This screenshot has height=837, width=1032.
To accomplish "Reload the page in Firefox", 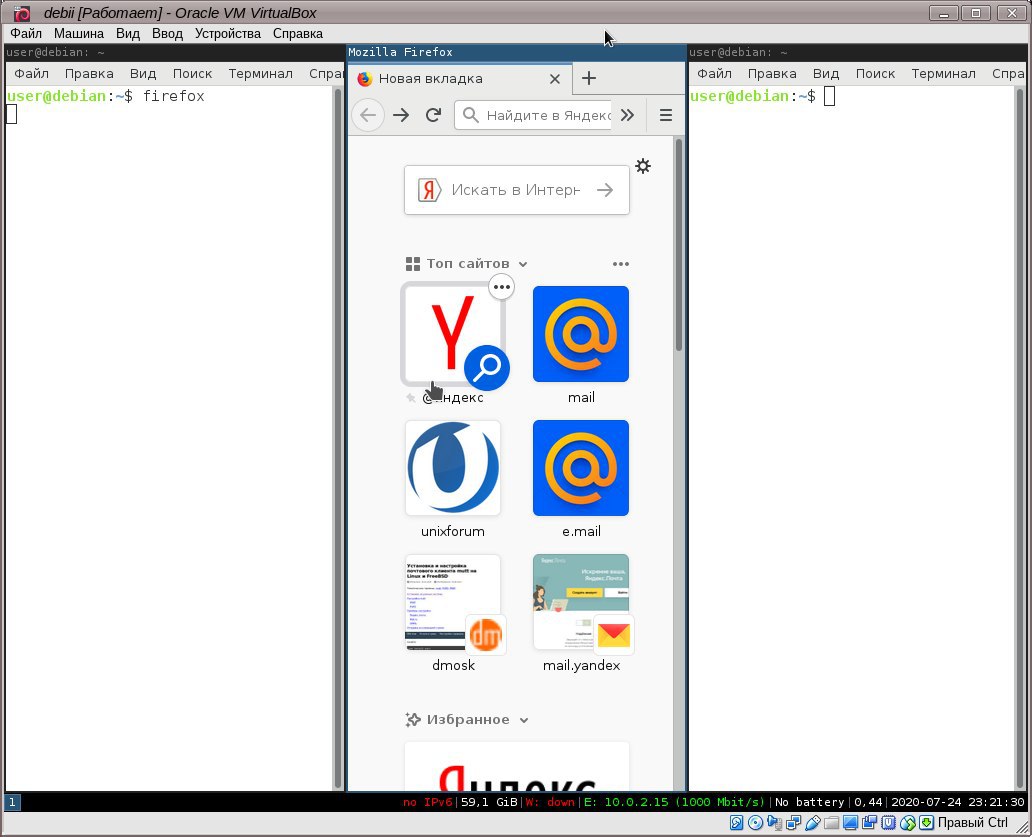I will [433, 115].
